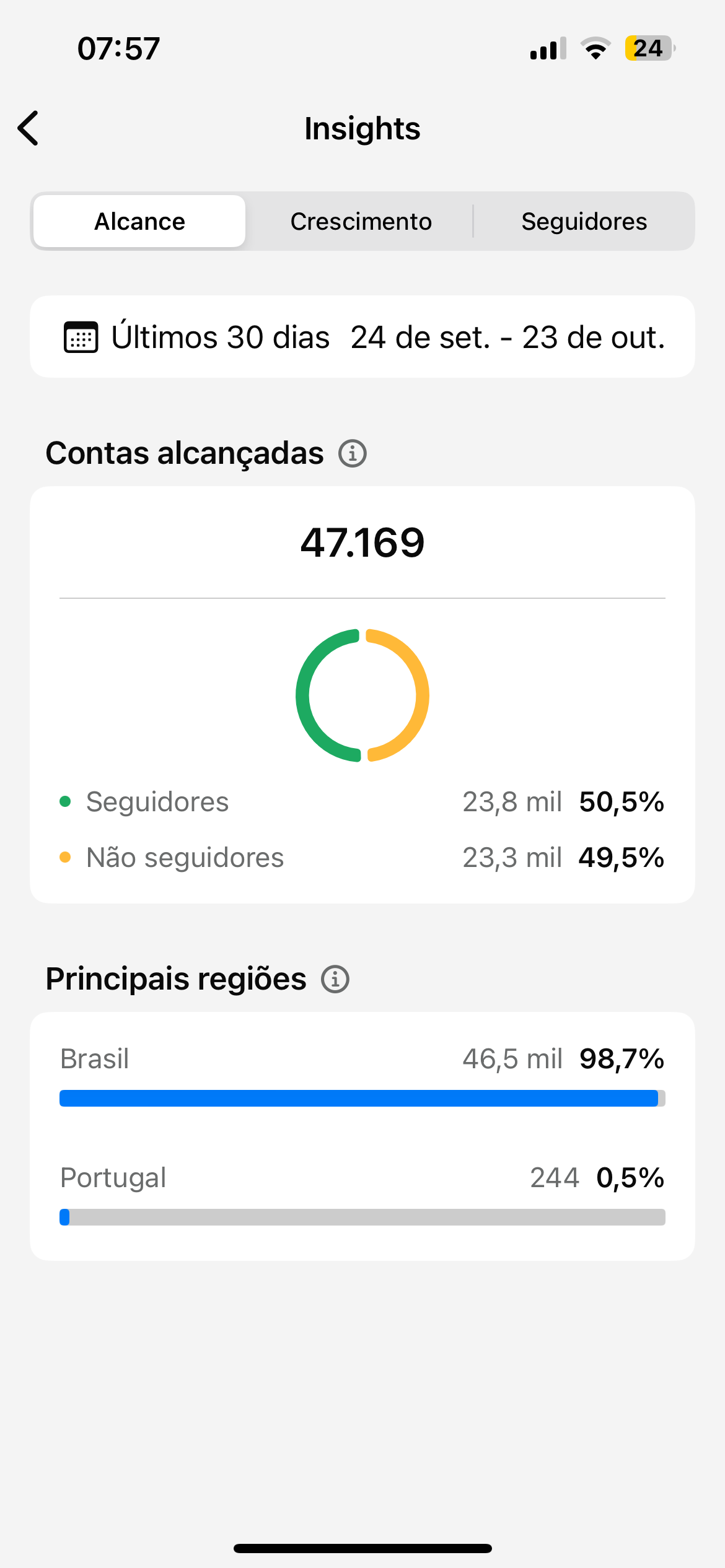Tap the Não seguidores 49,5% percentage
The image size is (725, 1568).
tap(621, 858)
